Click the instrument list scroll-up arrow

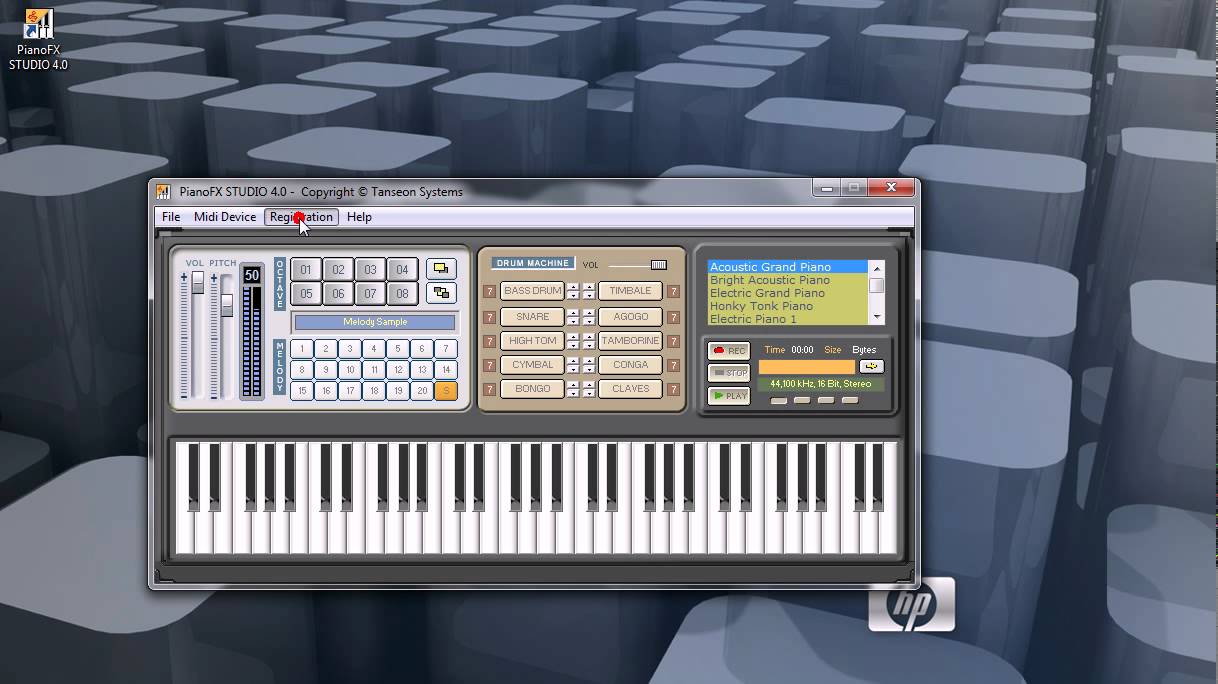click(x=877, y=267)
